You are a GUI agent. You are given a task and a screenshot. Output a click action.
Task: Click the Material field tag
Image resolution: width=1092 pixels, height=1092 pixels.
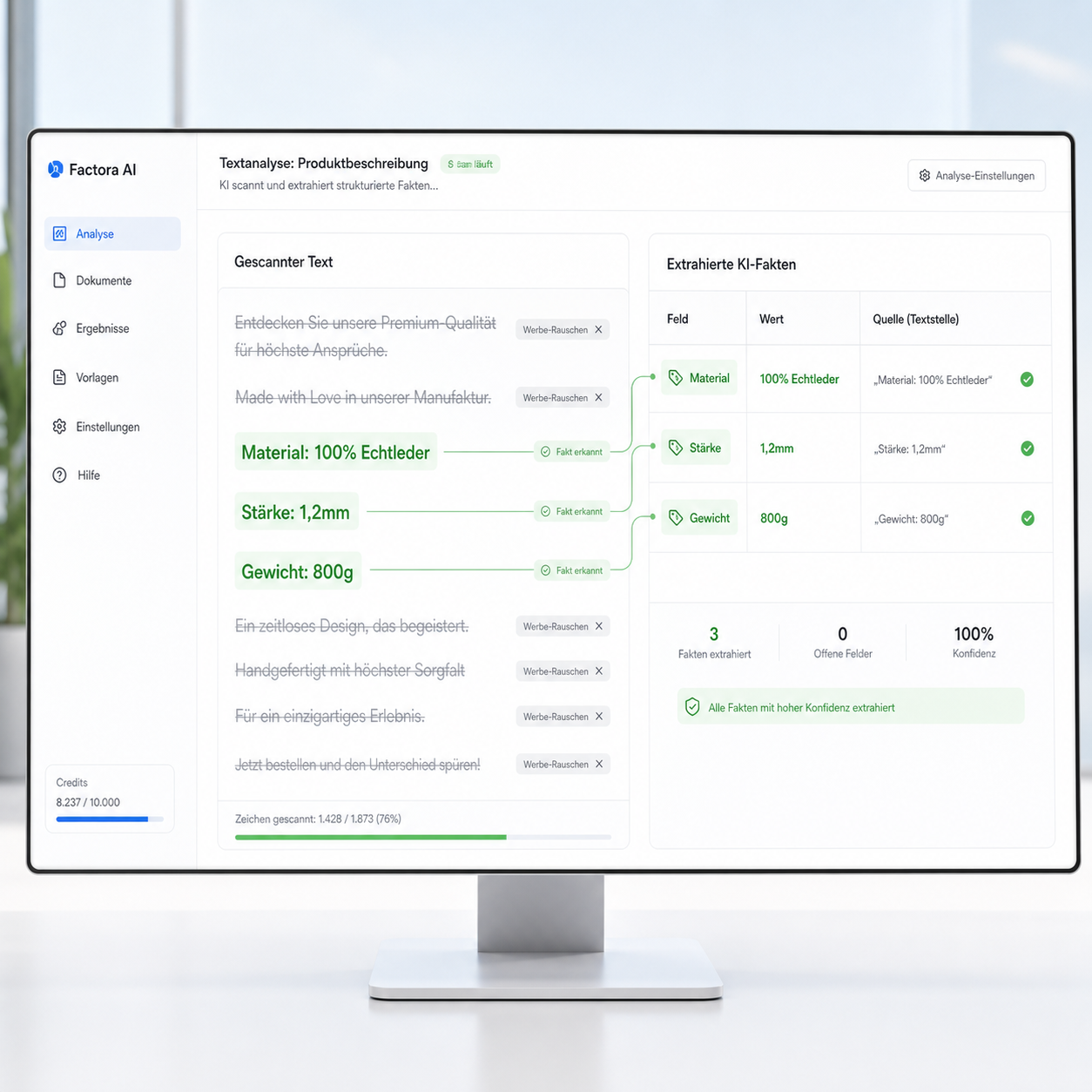(699, 378)
